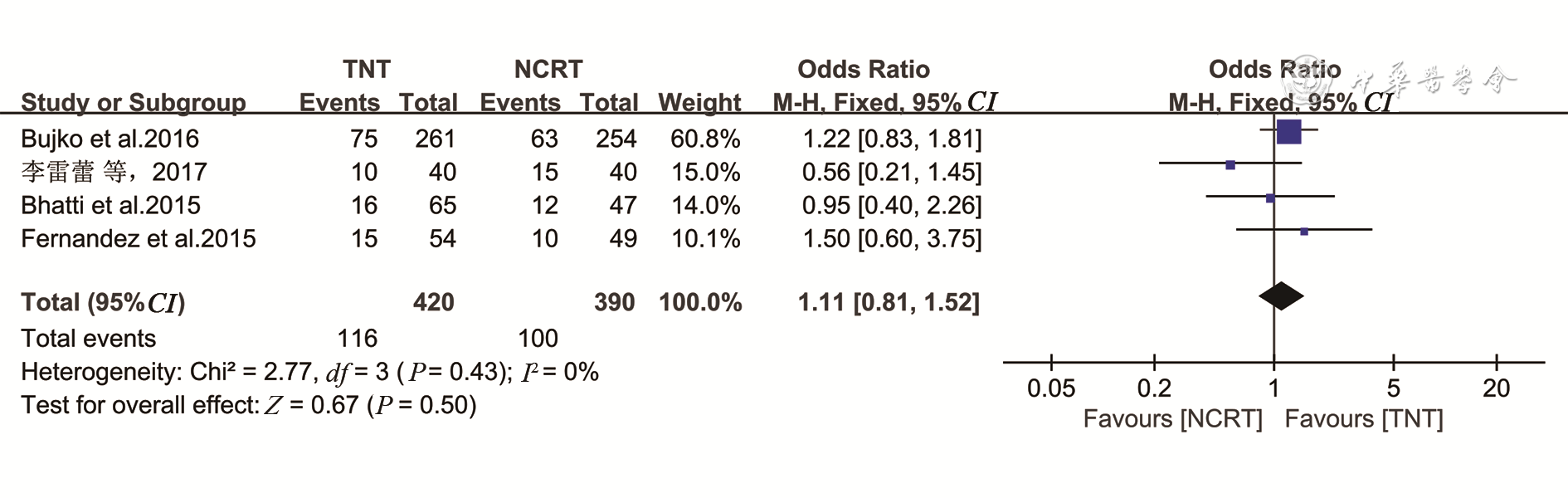This screenshot has height=498, width=1568.
Task: Click the Favours [NCRT] axis label
Action: (1172, 418)
